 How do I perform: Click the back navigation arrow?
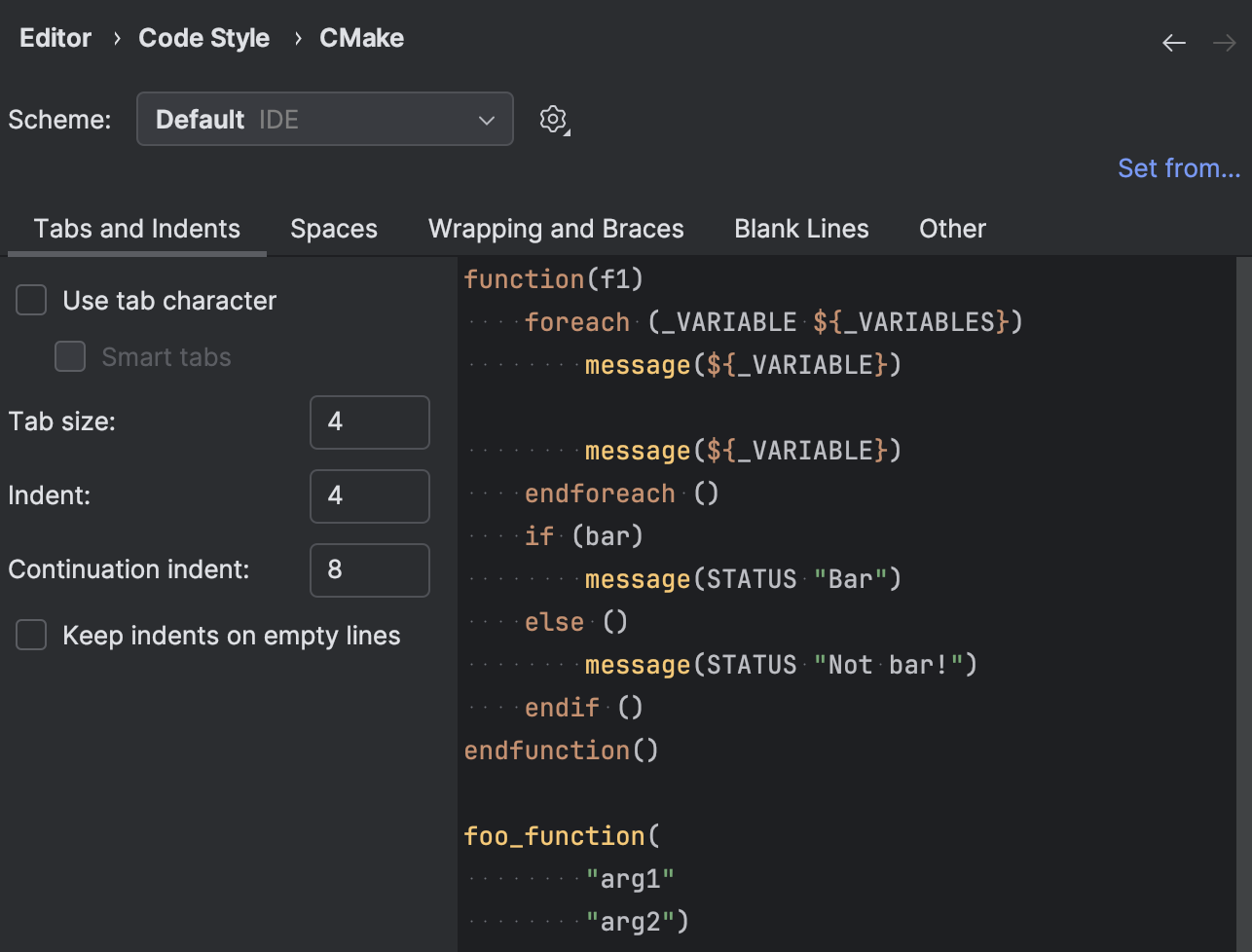click(1173, 43)
